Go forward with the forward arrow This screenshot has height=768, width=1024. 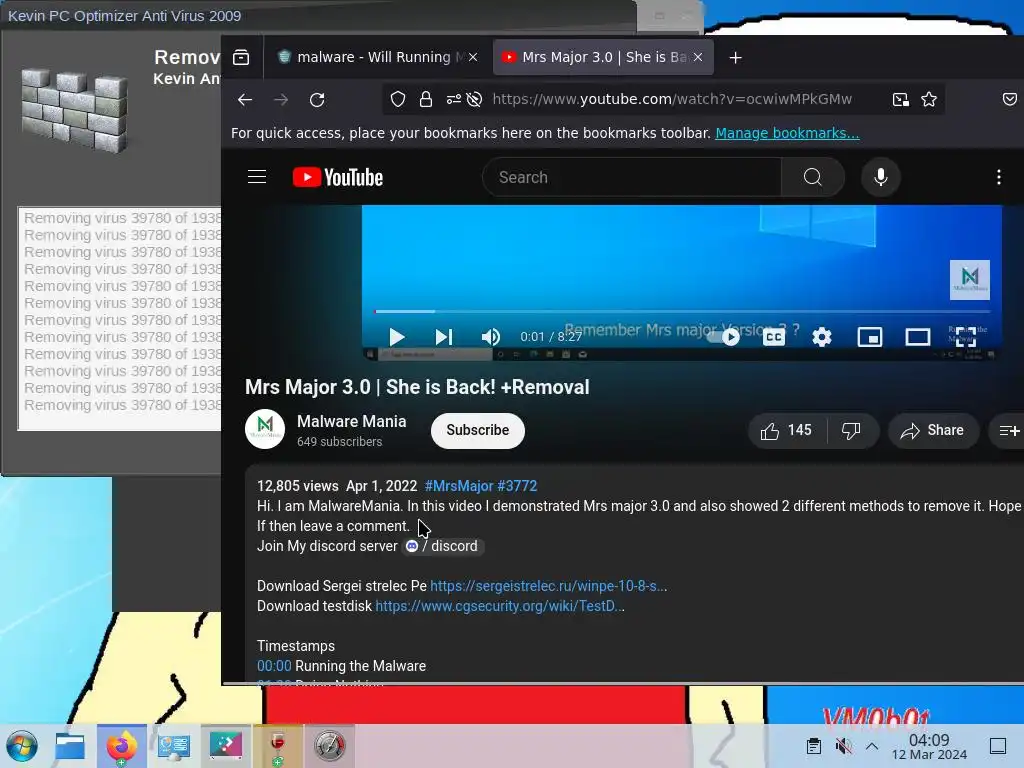click(281, 99)
